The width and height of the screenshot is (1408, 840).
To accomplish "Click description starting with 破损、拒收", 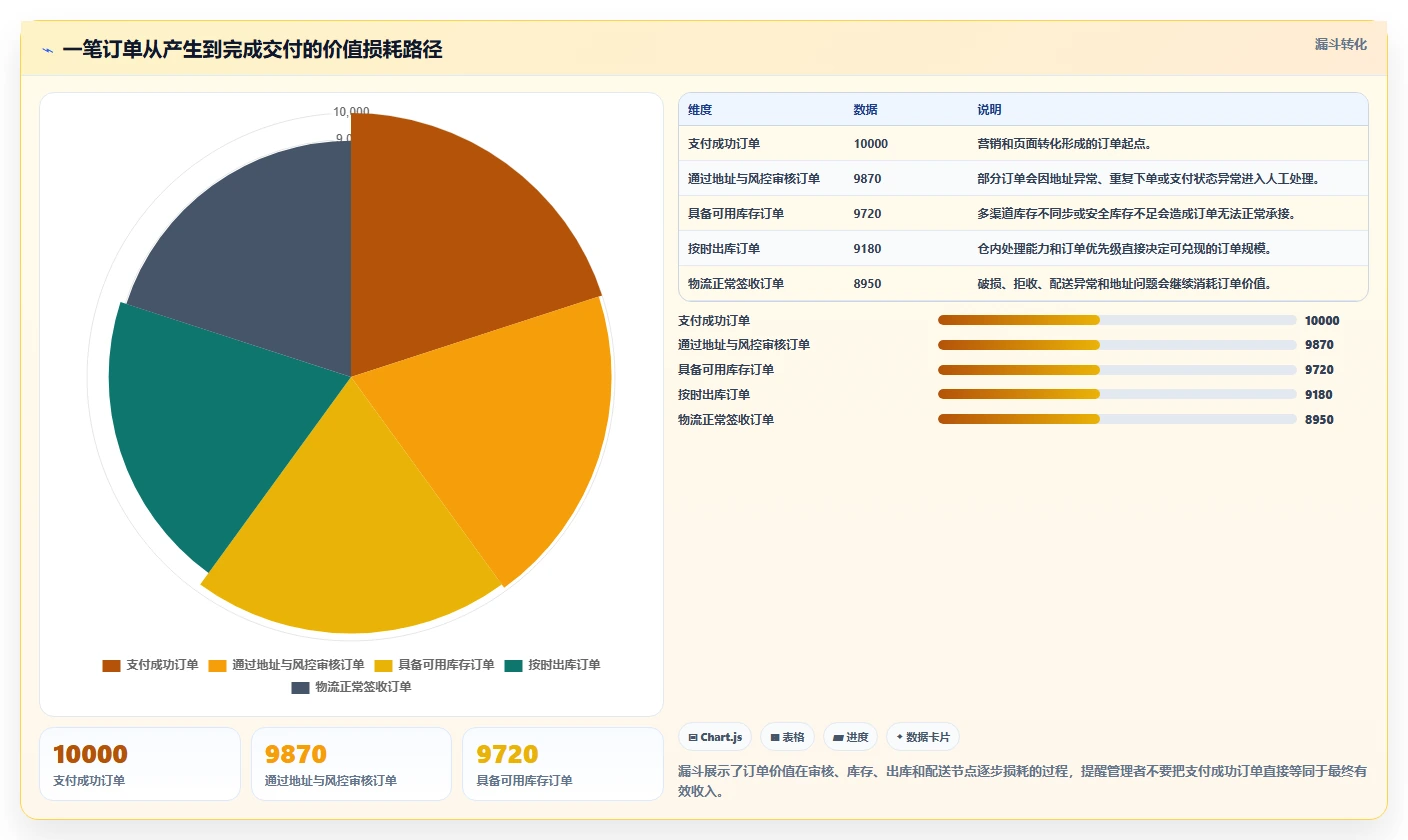I will click(x=1124, y=284).
